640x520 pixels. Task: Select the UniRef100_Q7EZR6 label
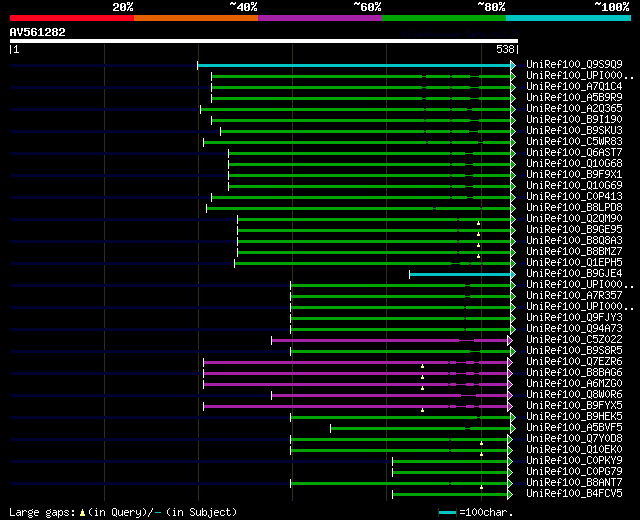pyautogui.click(x=574, y=362)
